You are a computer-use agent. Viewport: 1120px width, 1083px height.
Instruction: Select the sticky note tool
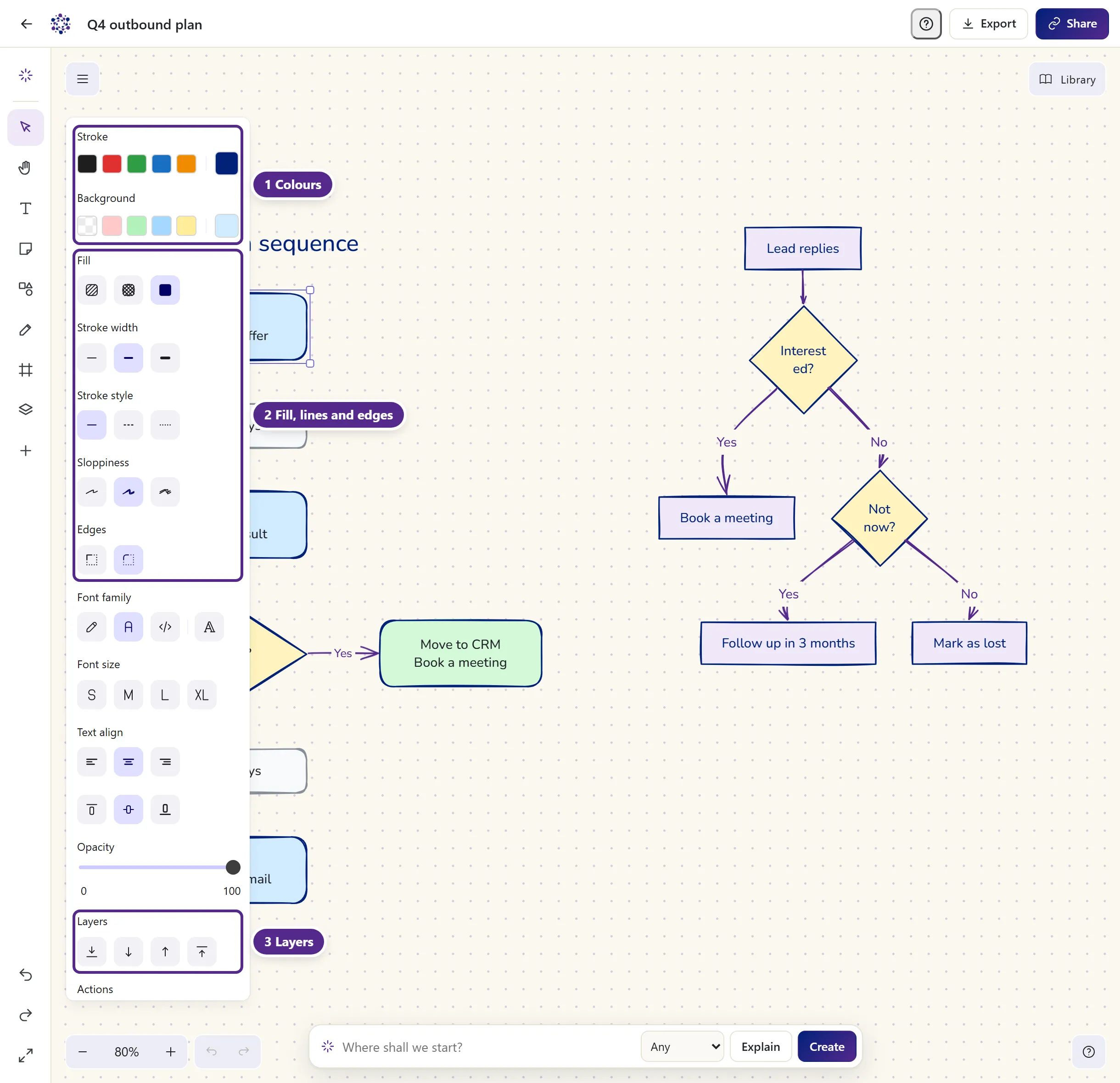pos(25,248)
